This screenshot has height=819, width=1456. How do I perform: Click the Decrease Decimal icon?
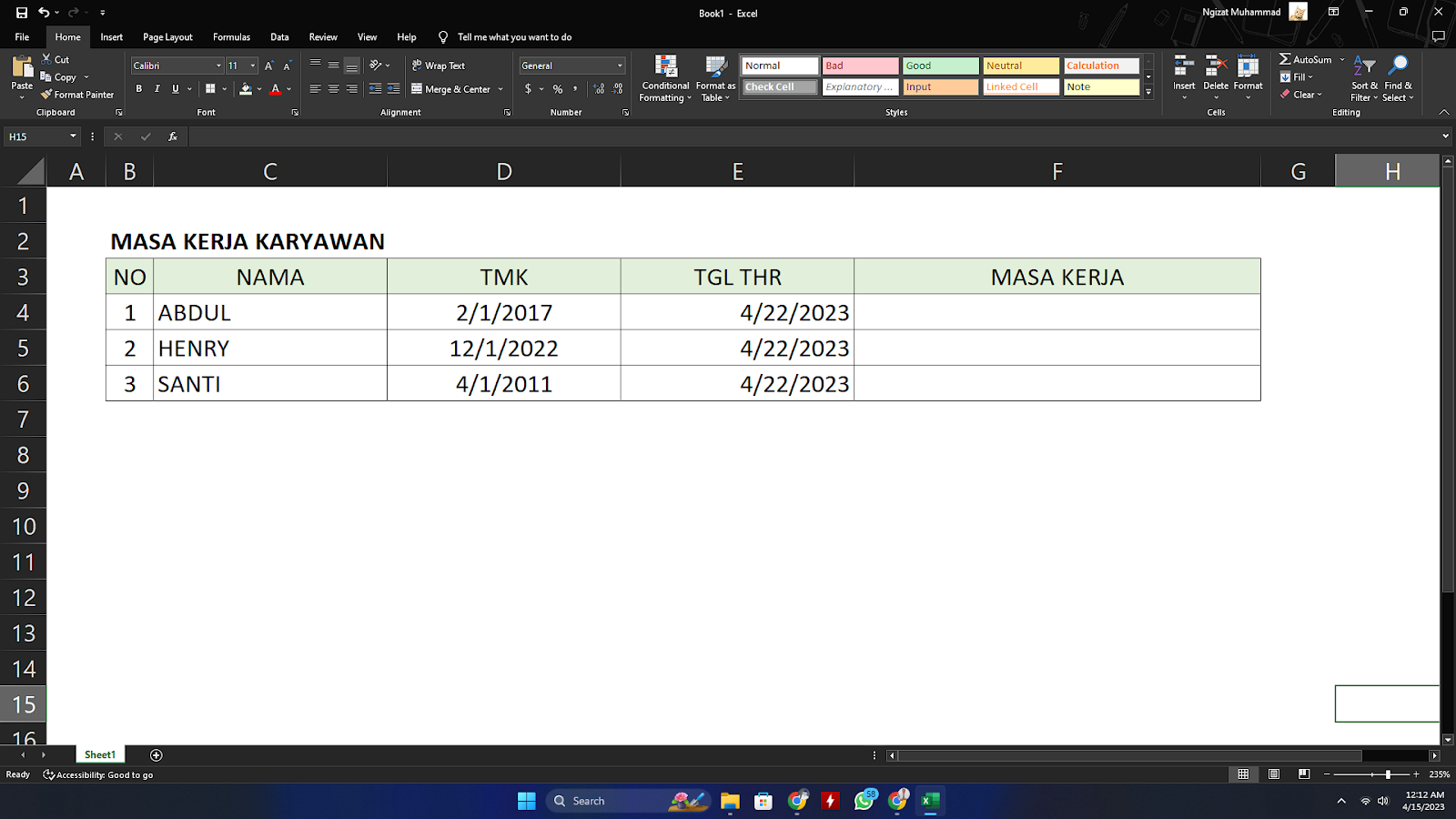coord(618,89)
